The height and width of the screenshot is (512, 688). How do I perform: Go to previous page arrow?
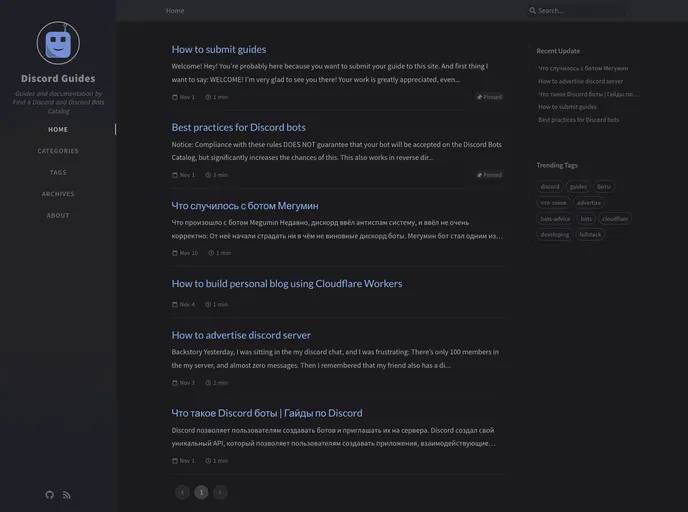[x=182, y=492]
